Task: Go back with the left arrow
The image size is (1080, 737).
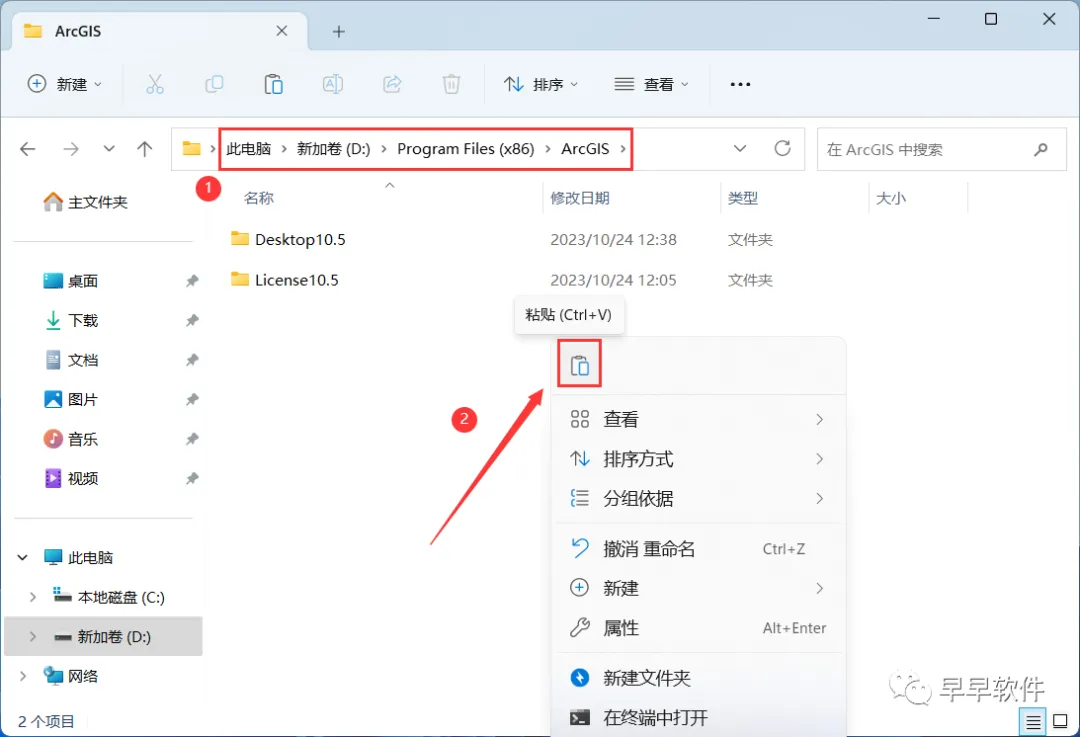Action: click(x=28, y=149)
